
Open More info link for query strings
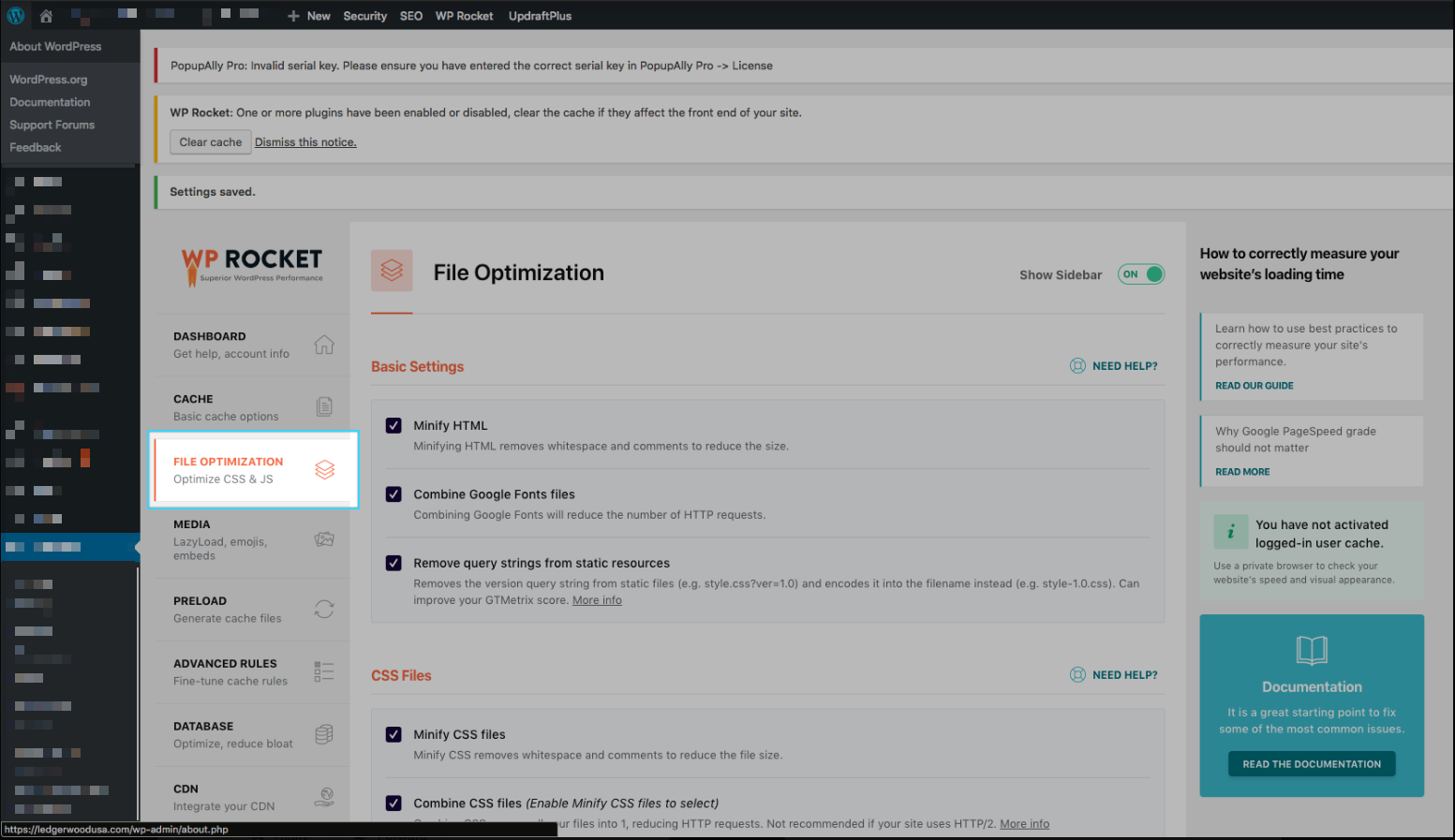coord(597,600)
